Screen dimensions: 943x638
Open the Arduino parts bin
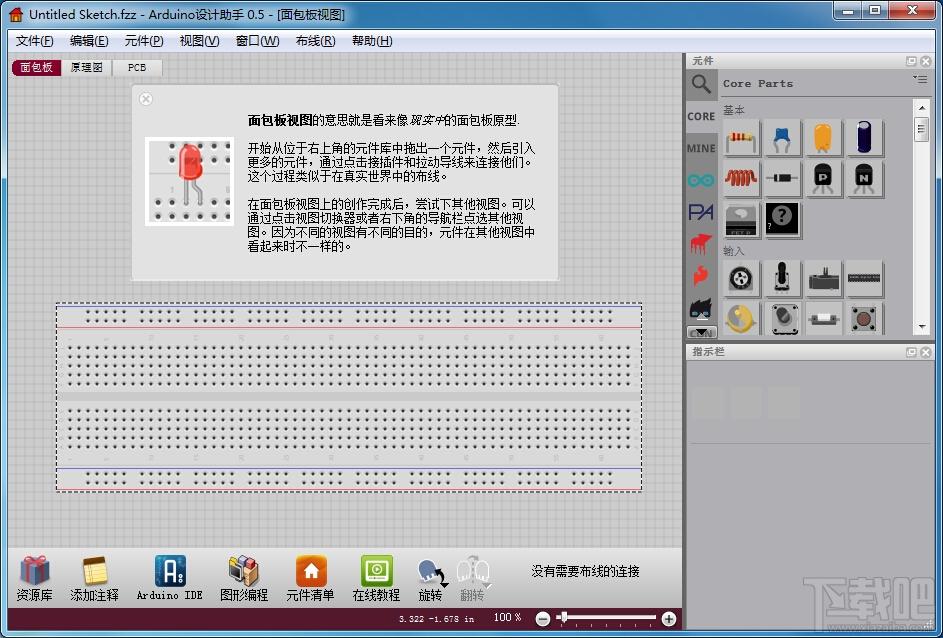(x=701, y=180)
